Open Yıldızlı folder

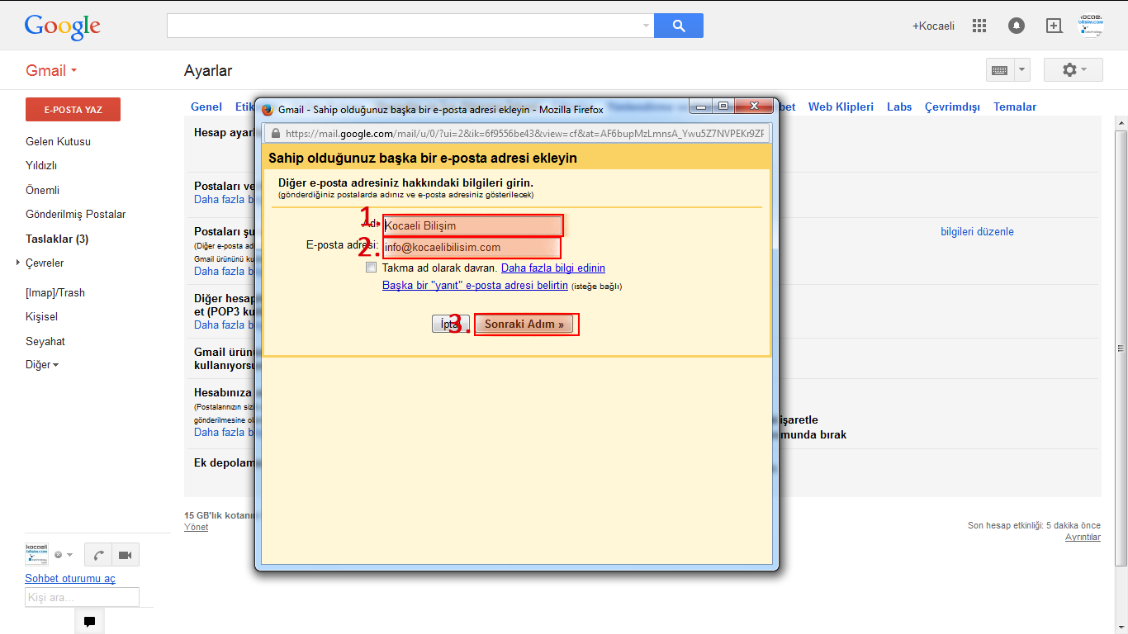pos(41,166)
